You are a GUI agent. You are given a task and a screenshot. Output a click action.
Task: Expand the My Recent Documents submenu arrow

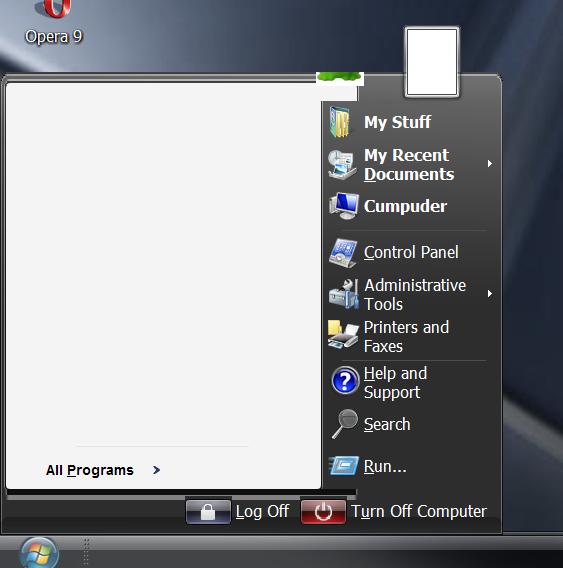[x=490, y=164]
